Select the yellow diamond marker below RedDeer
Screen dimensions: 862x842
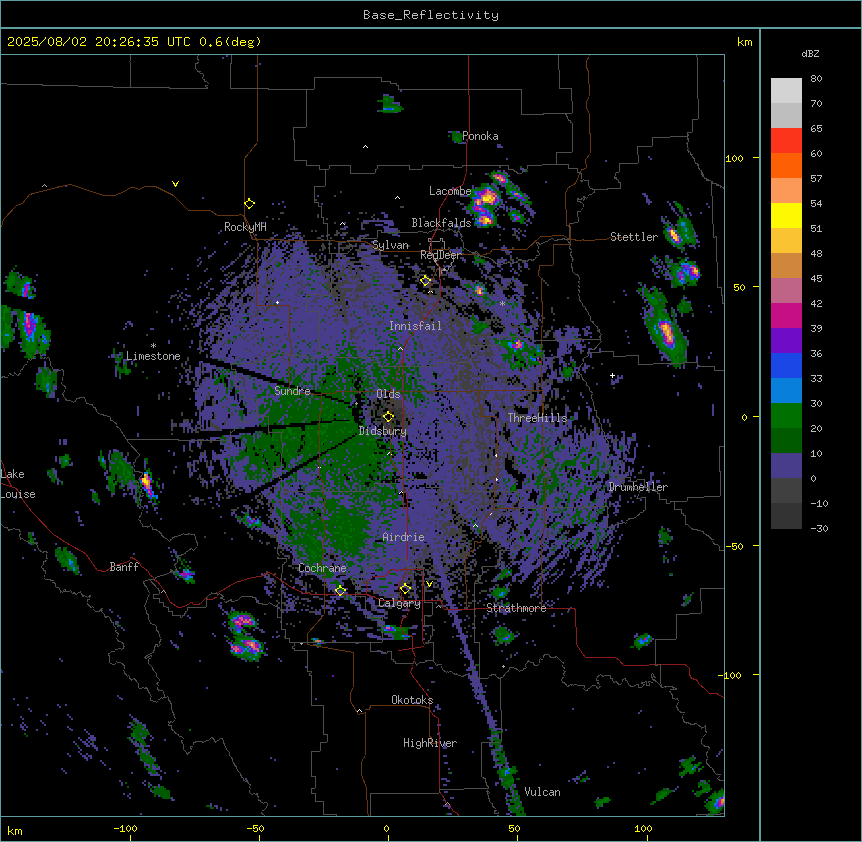(426, 280)
